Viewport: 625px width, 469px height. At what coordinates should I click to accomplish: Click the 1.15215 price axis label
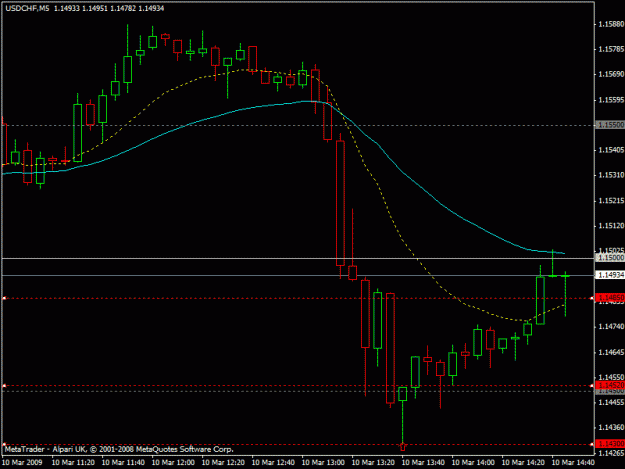pos(611,201)
